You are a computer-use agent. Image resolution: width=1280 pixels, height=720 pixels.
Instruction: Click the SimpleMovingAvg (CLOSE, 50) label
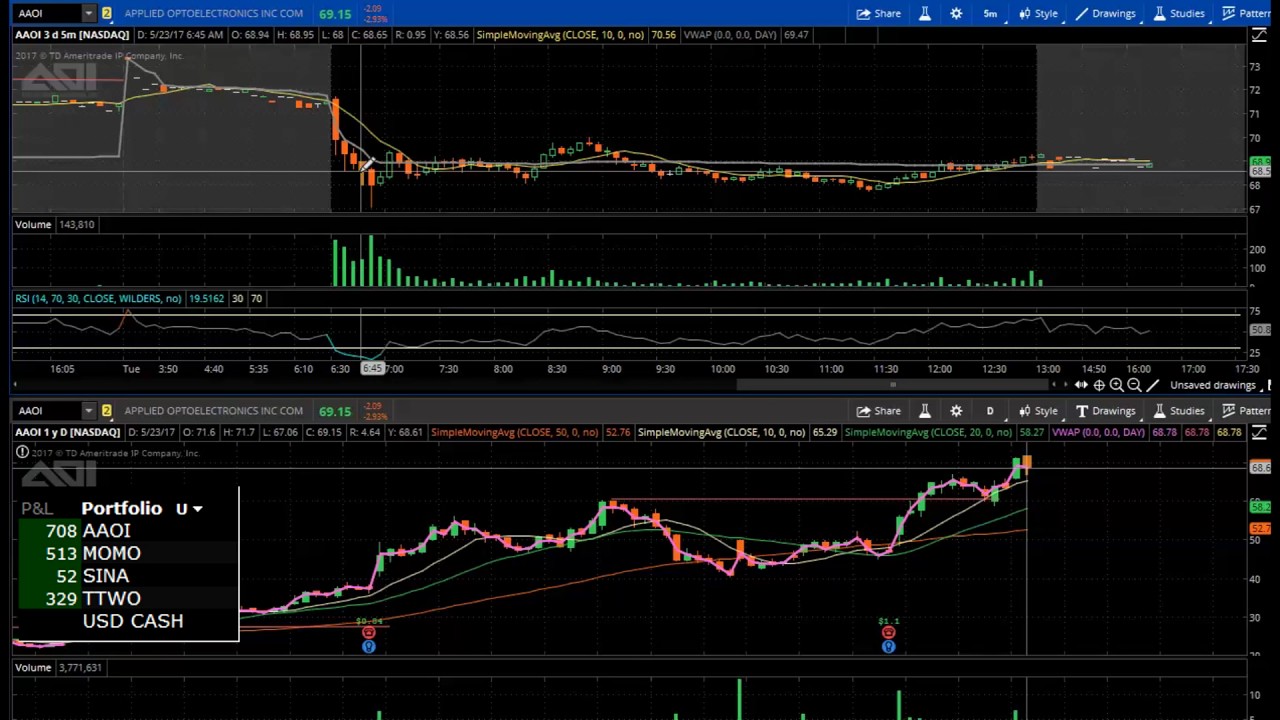coord(514,433)
